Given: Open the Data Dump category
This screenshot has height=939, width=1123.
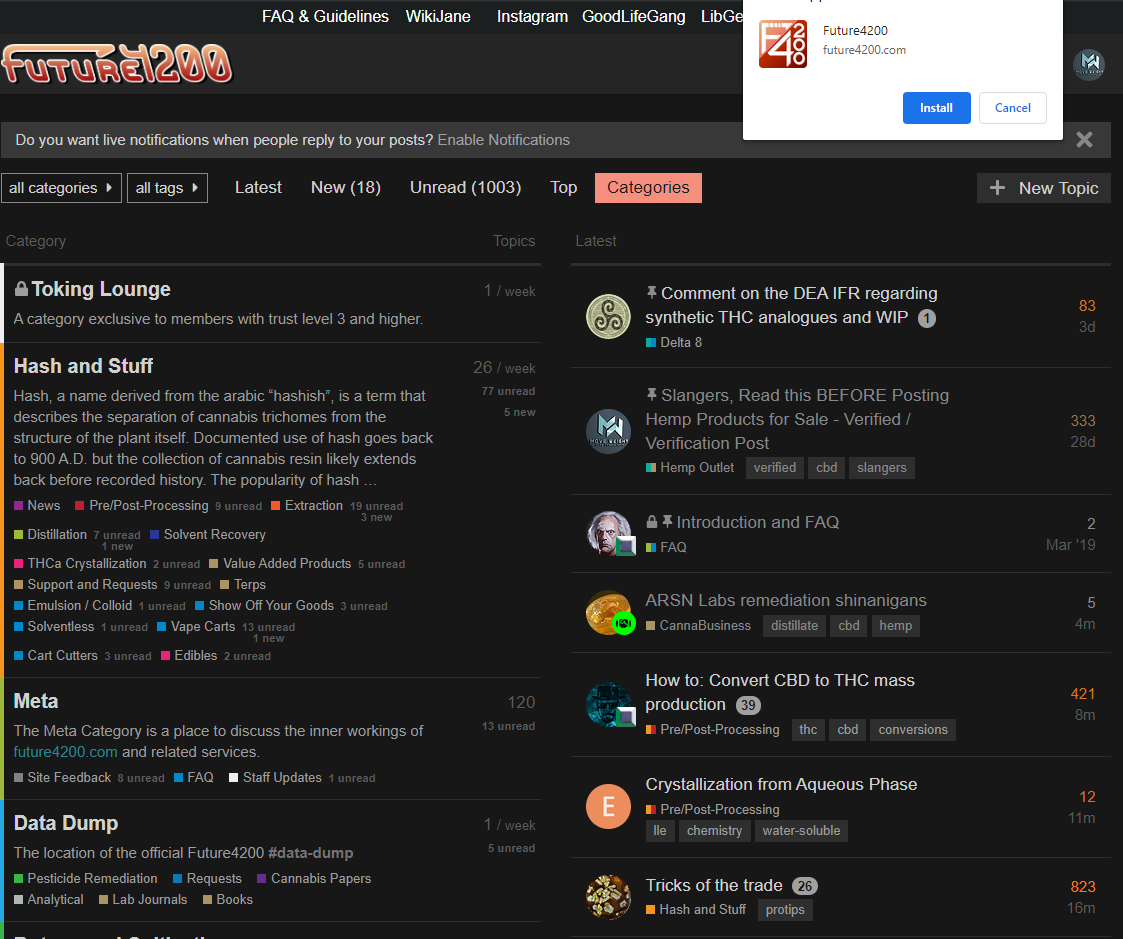Looking at the screenshot, I should [x=66, y=823].
